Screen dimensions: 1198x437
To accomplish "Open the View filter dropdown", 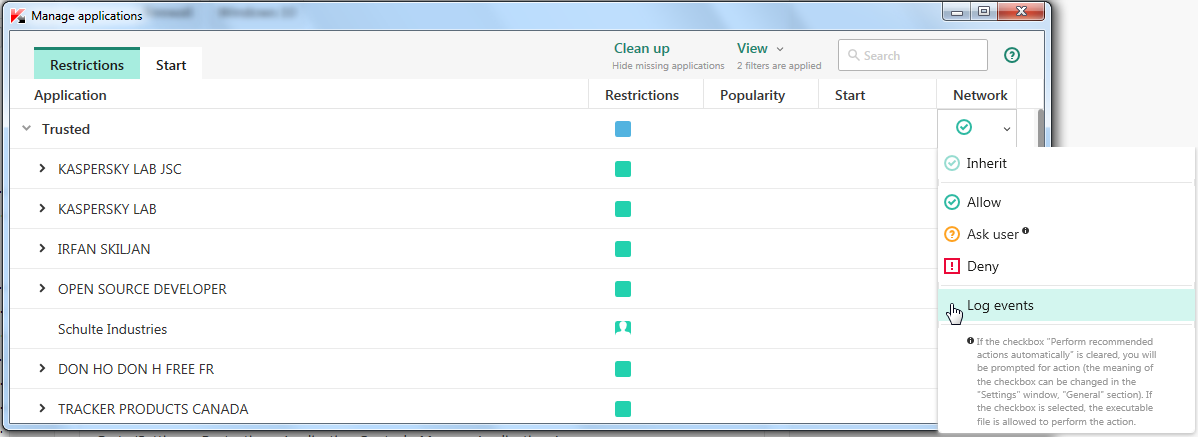I will 760,49.
